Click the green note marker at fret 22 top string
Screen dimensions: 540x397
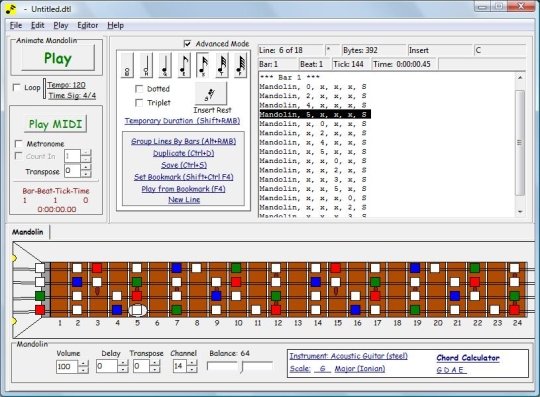click(475, 268)
